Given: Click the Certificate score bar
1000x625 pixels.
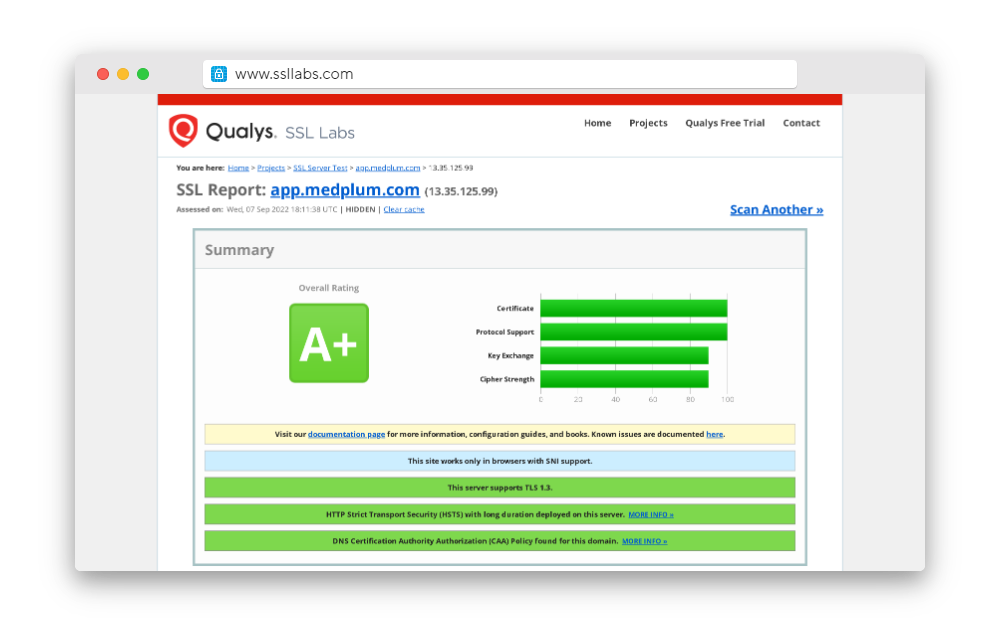Looking at the screenshot, I should (x=633, y=308).
